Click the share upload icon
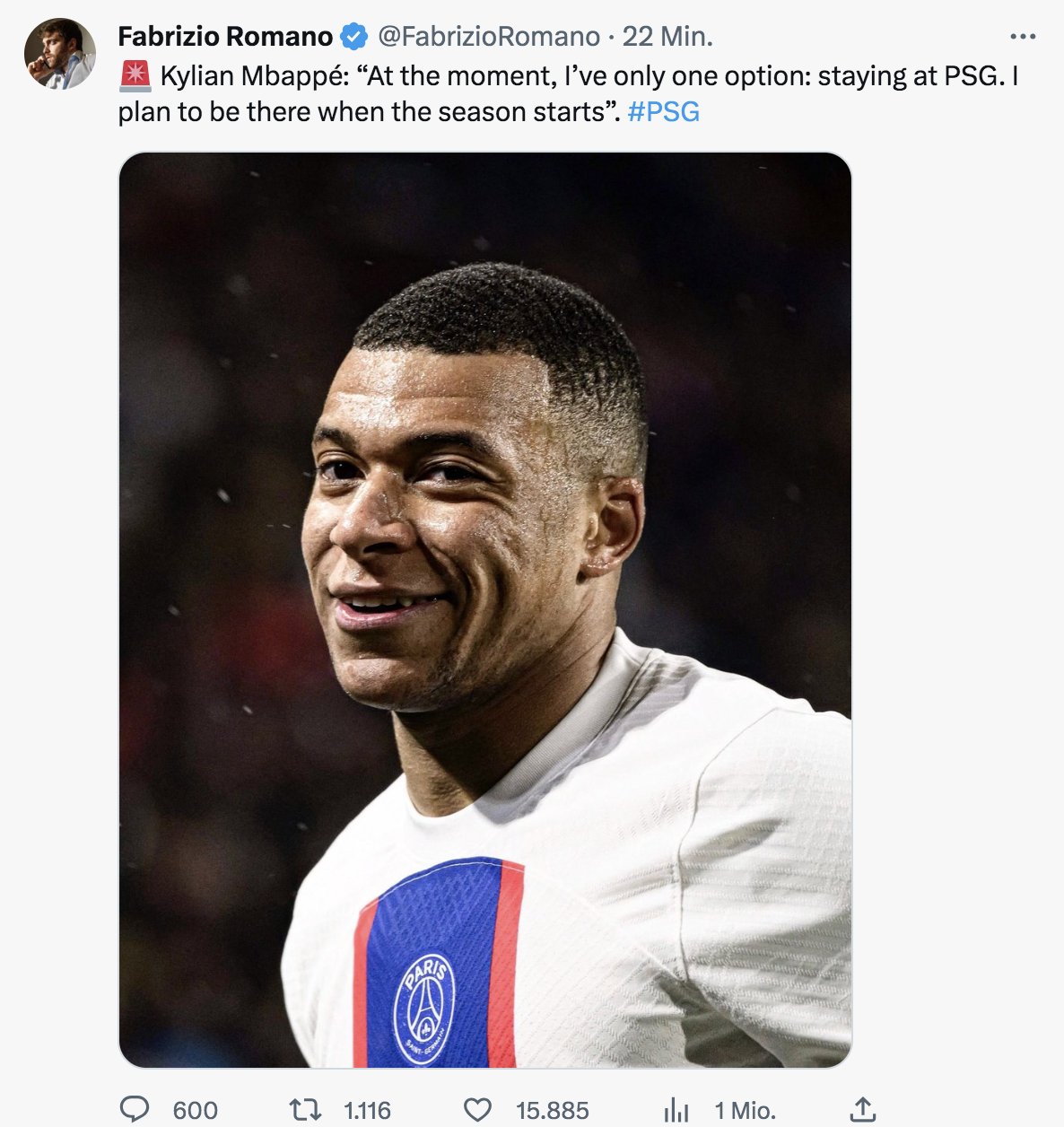 [x=862, y=1109]
